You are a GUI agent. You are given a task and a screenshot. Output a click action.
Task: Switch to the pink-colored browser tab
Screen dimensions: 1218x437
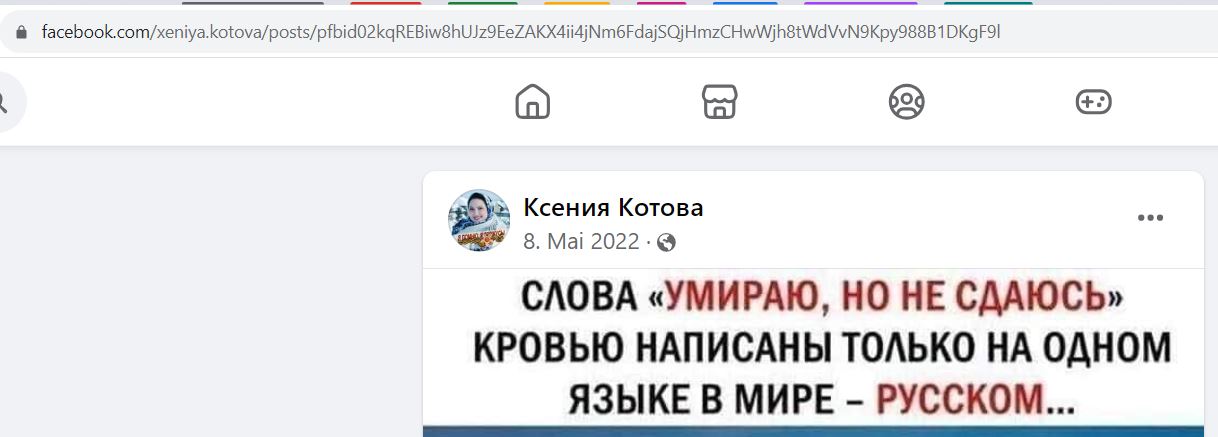pos(662,3)
